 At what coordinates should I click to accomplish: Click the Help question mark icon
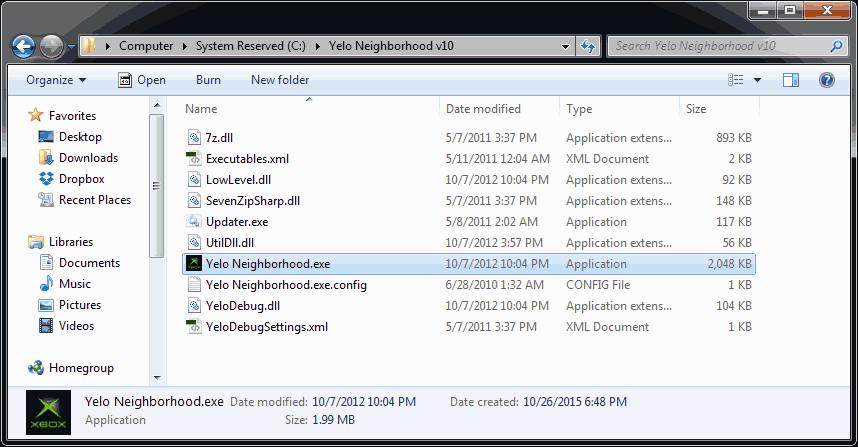pyautogui.click(x=827, y=80)
